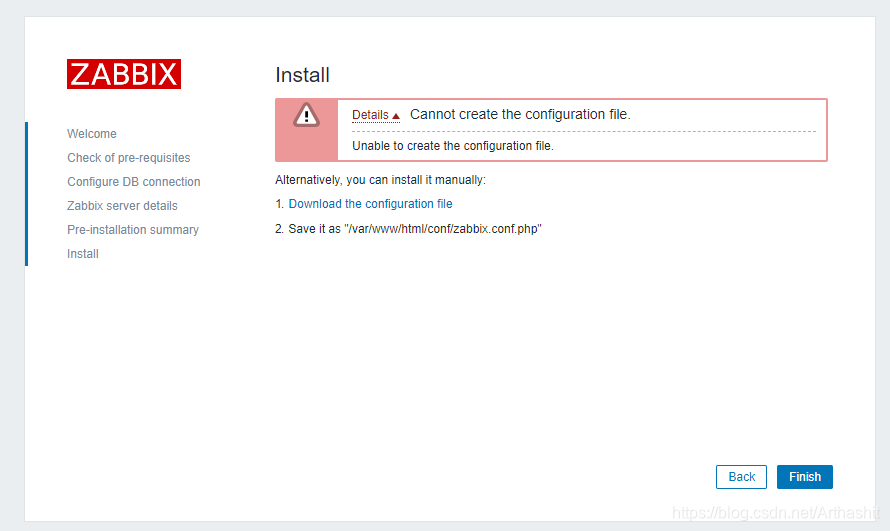Image resolution: width=890 pixels, height=531 pixels.
Task: Download the configuration file link
Action: pos(371,204)
